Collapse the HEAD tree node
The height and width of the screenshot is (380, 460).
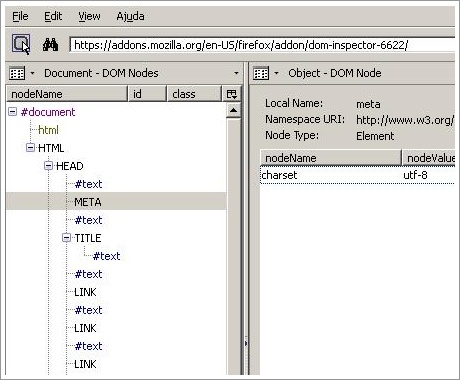click(48, 166)
